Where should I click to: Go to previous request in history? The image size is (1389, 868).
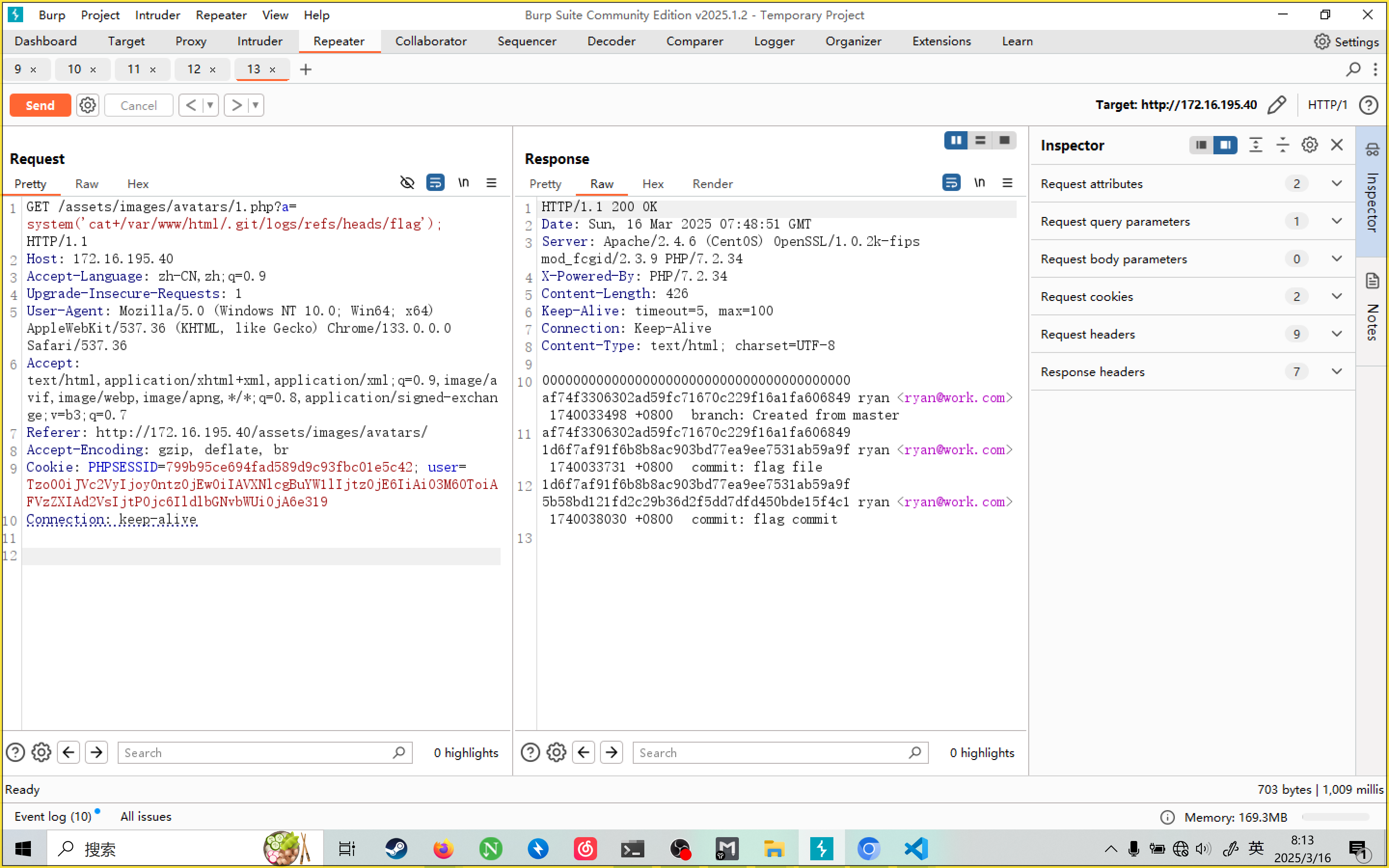coord(191,105)
